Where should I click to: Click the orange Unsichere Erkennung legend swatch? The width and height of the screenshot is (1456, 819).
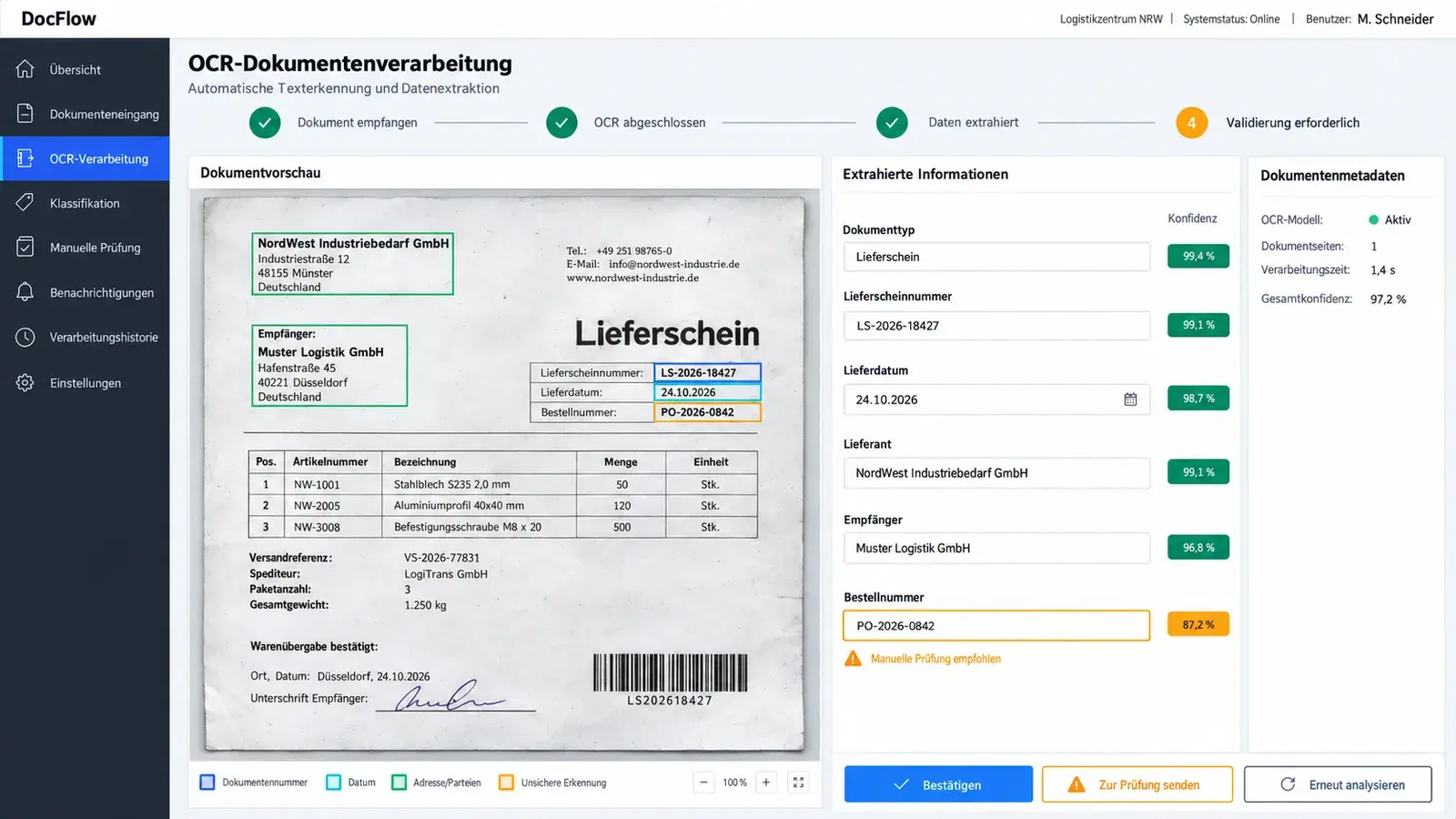506,783
